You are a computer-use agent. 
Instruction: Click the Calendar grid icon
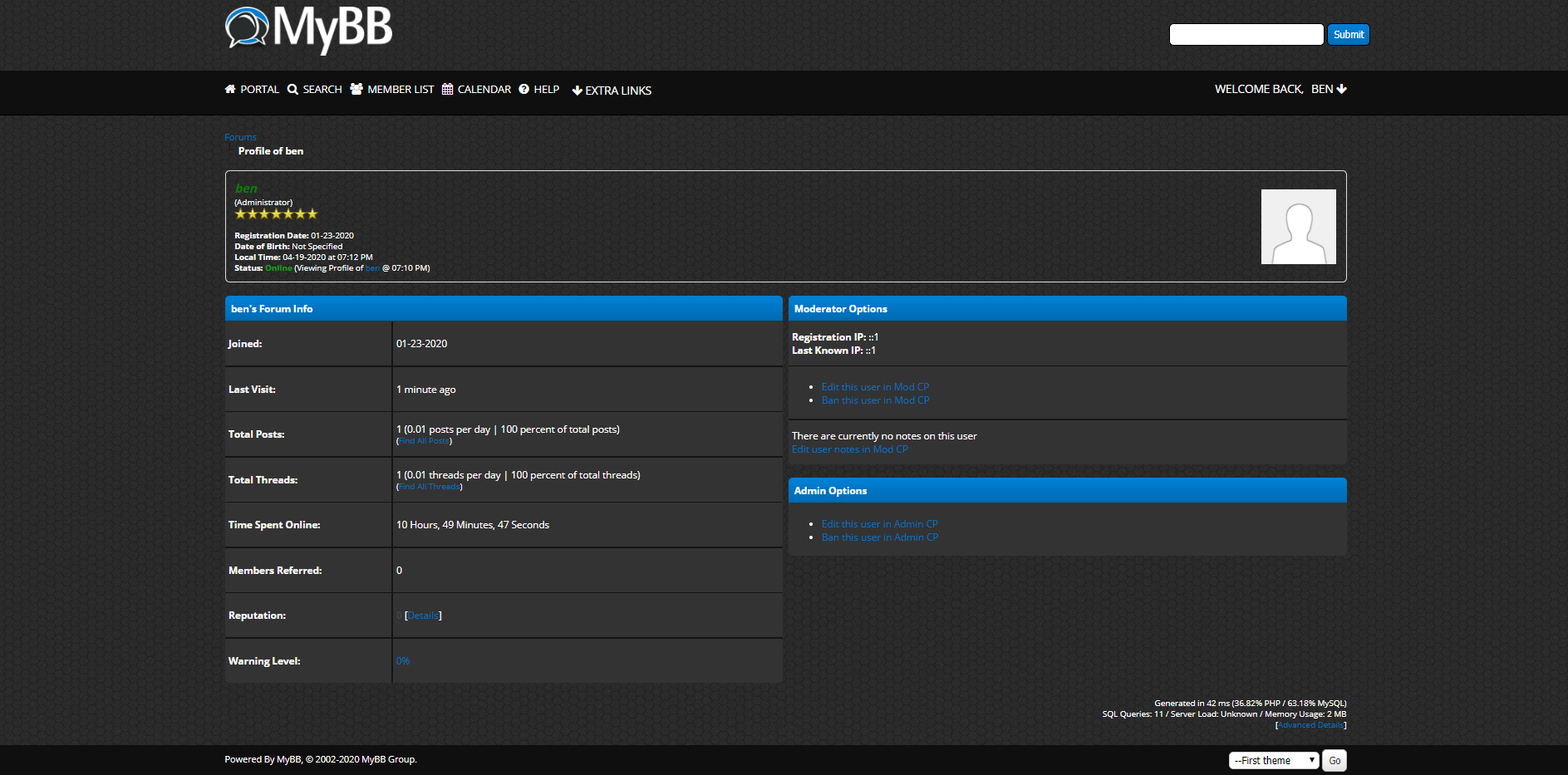447,90
